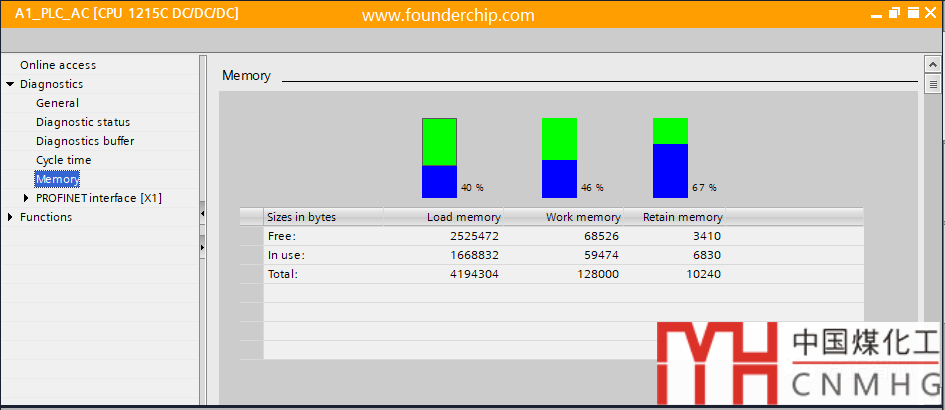This screenshot has height=410, width=945.
Task: Select Functions in the navigation tree
Action: point(46,217)
